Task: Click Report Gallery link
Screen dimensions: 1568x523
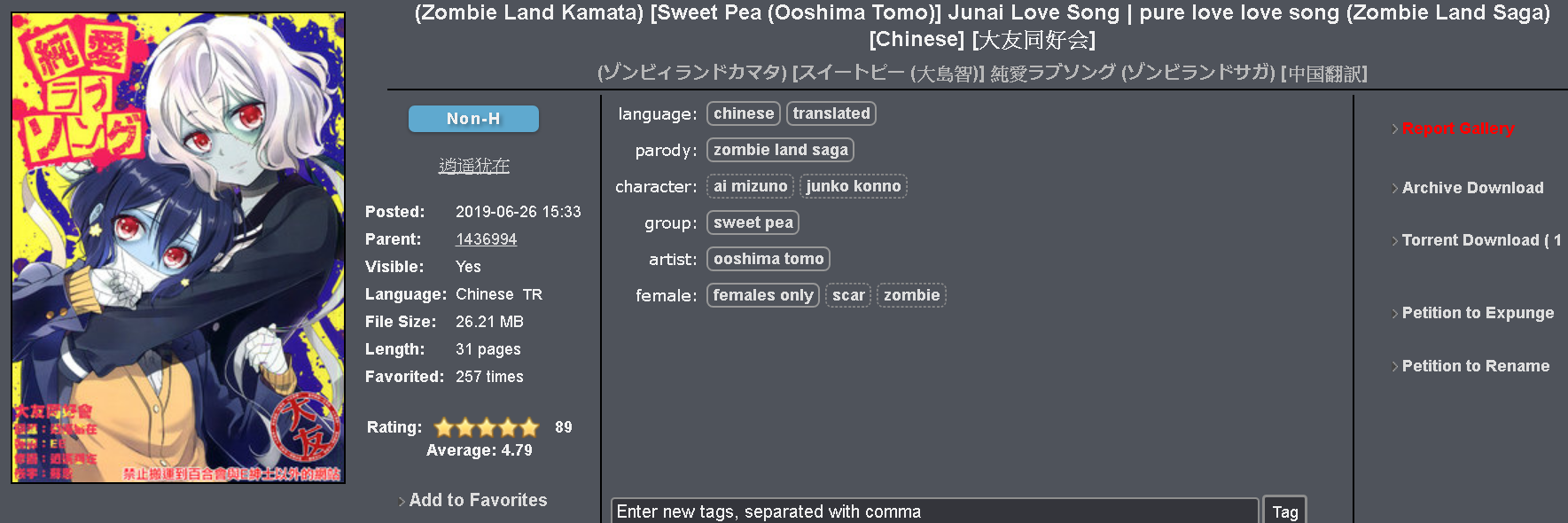Action: pyautogui.click(x=1458, y=129)
